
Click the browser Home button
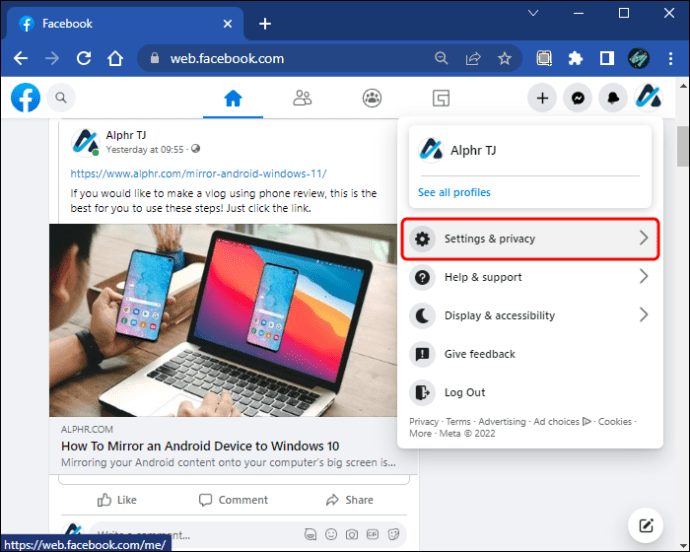[x=115, y=58]
